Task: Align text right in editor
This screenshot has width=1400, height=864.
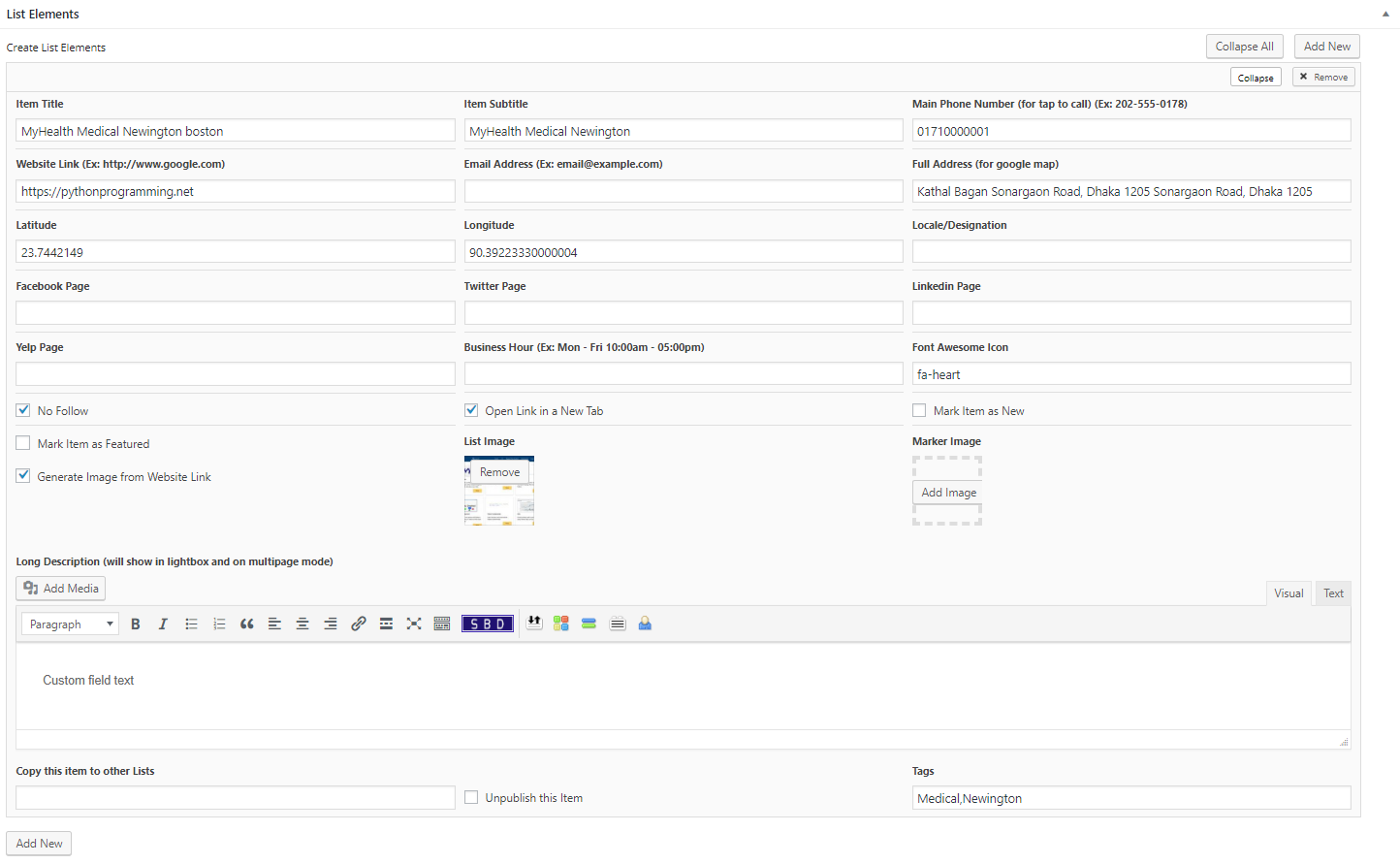Action: 331,624
